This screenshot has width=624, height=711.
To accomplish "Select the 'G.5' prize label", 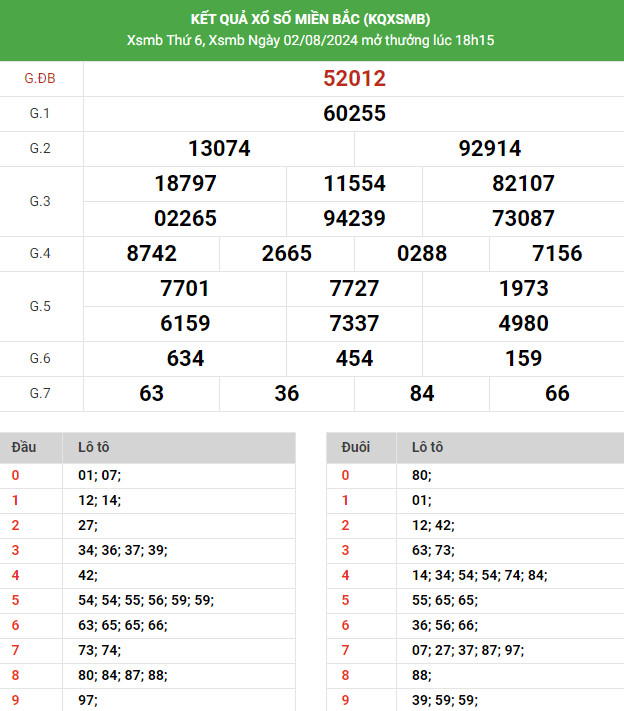I will 40,306.
